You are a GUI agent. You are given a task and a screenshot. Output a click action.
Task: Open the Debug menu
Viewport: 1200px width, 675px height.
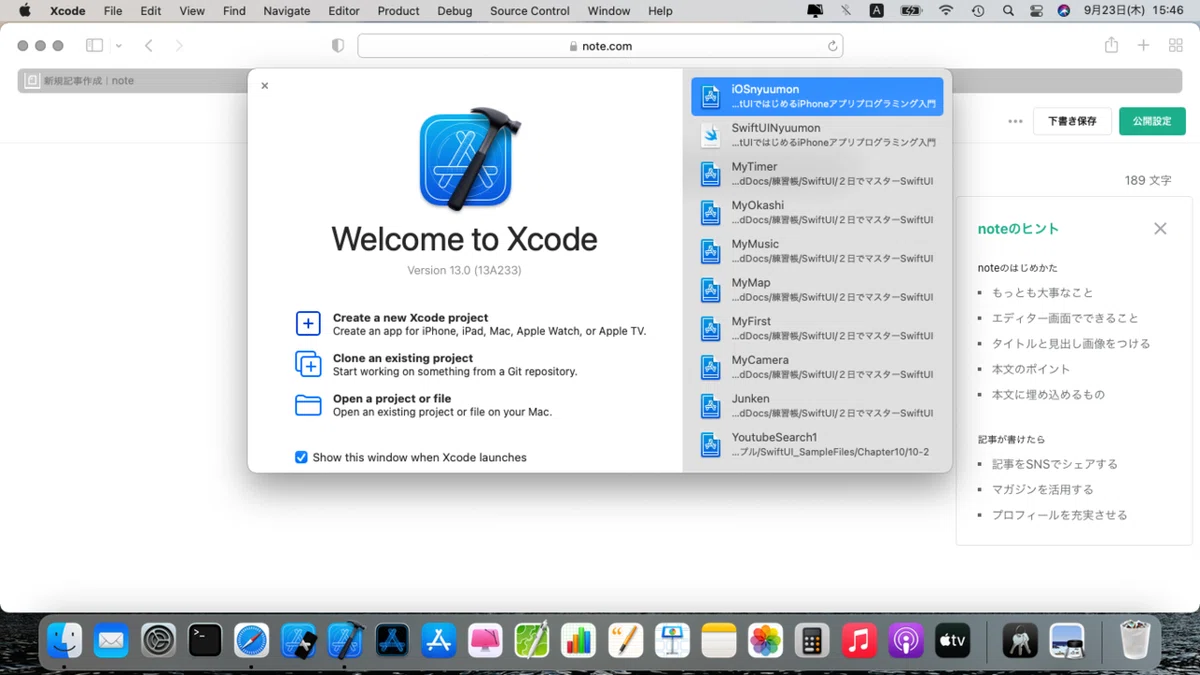[x=455, y=11]
